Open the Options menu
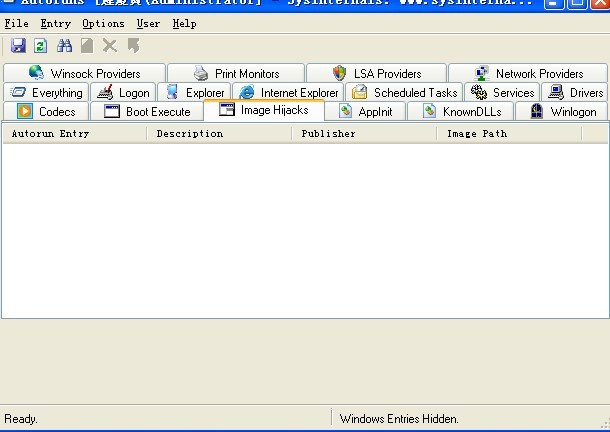This screenshot has height=432, width=610. pos(103,24)
